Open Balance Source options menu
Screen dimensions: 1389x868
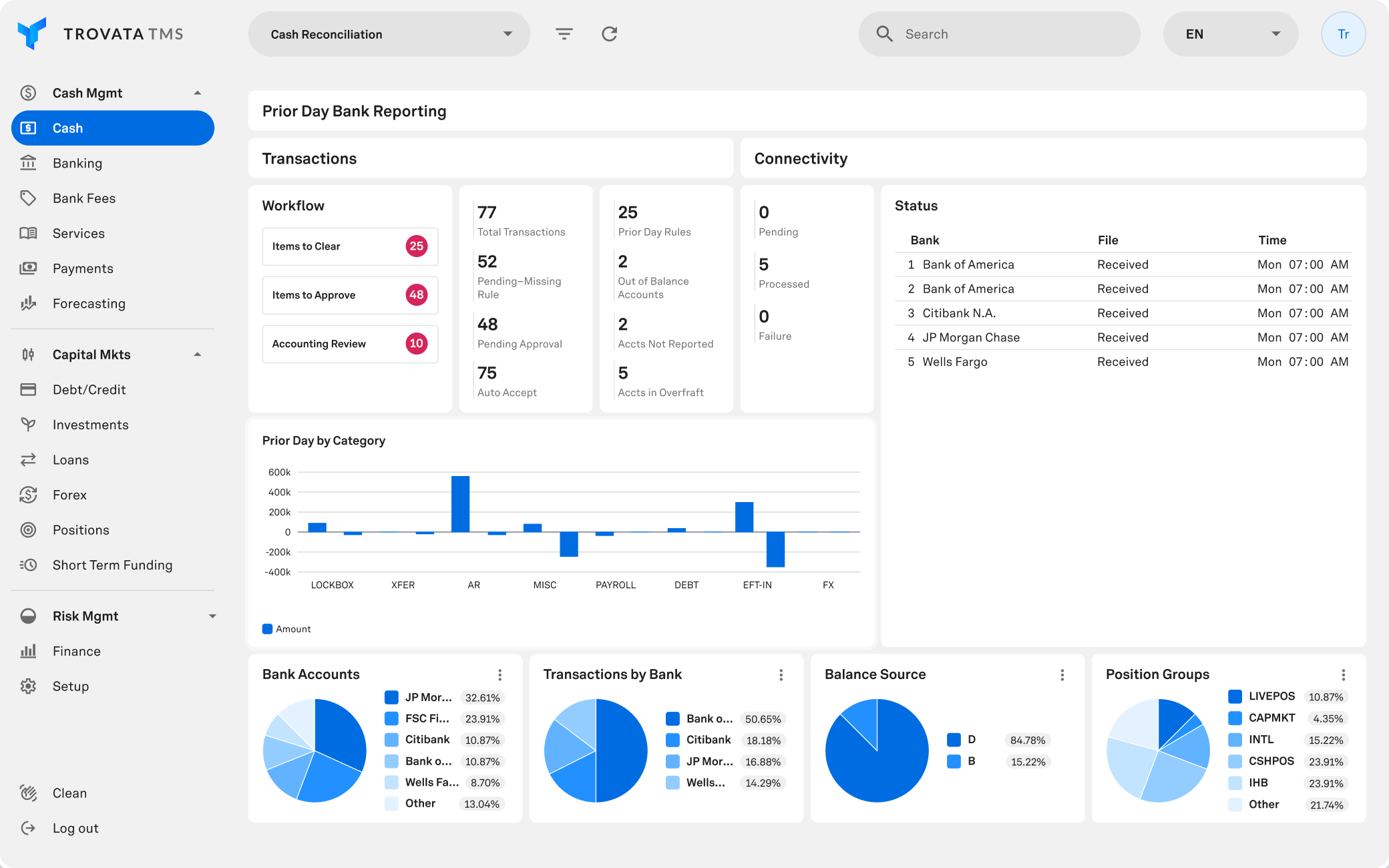coord(1062,675)
